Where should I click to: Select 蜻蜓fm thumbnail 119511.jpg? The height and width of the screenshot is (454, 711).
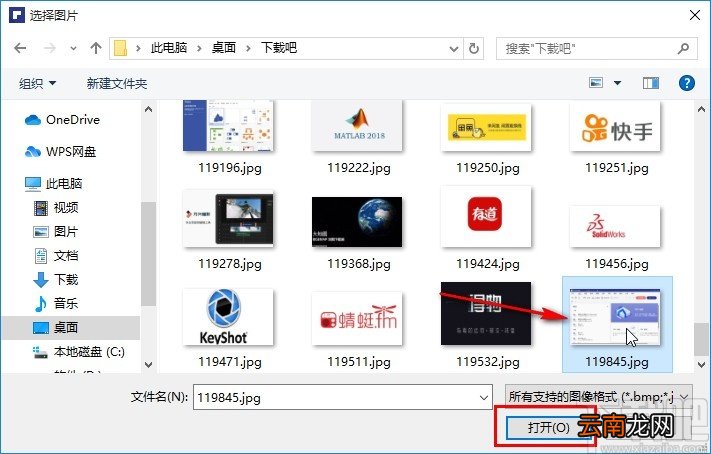point(357,318)
